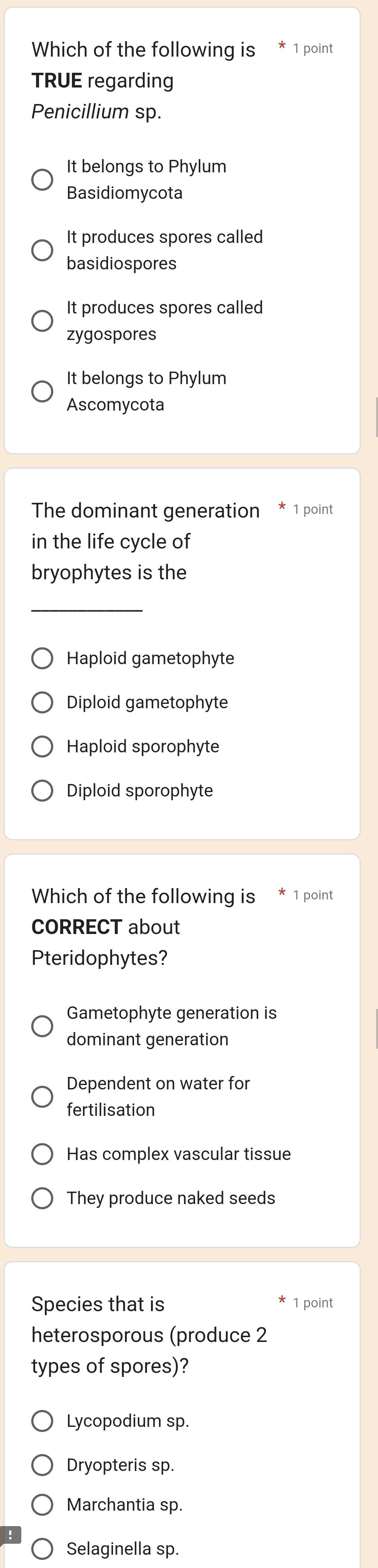Select 'It belongs to Phylum Basidiomycota'
This screenshot has width=378, height=1568.
point(42,180)
